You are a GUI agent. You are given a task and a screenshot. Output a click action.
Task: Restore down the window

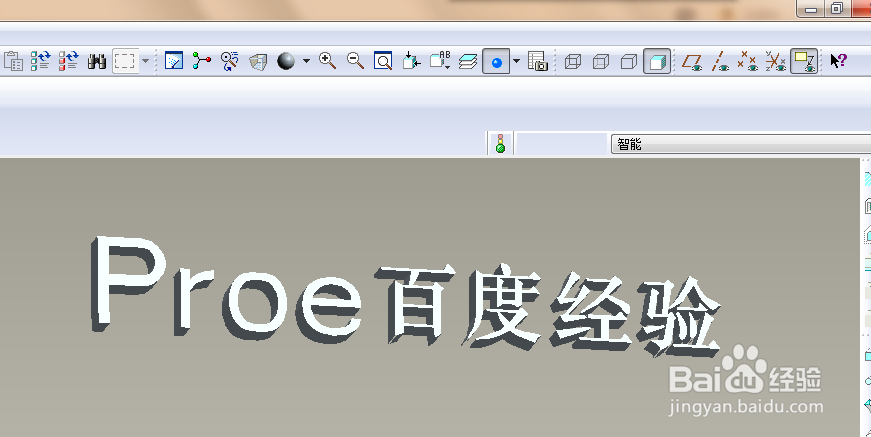click(836, 8)
